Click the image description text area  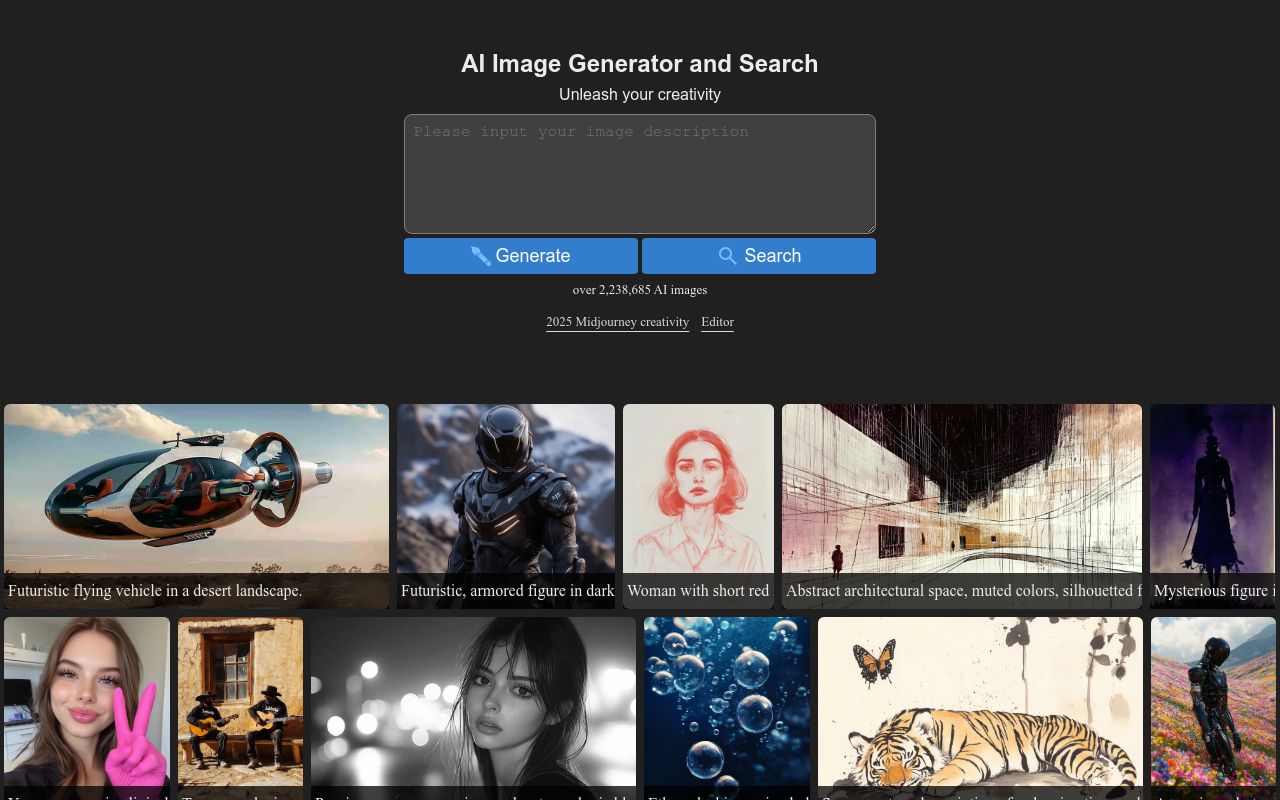pyautogui.click(x=640, y=174)
